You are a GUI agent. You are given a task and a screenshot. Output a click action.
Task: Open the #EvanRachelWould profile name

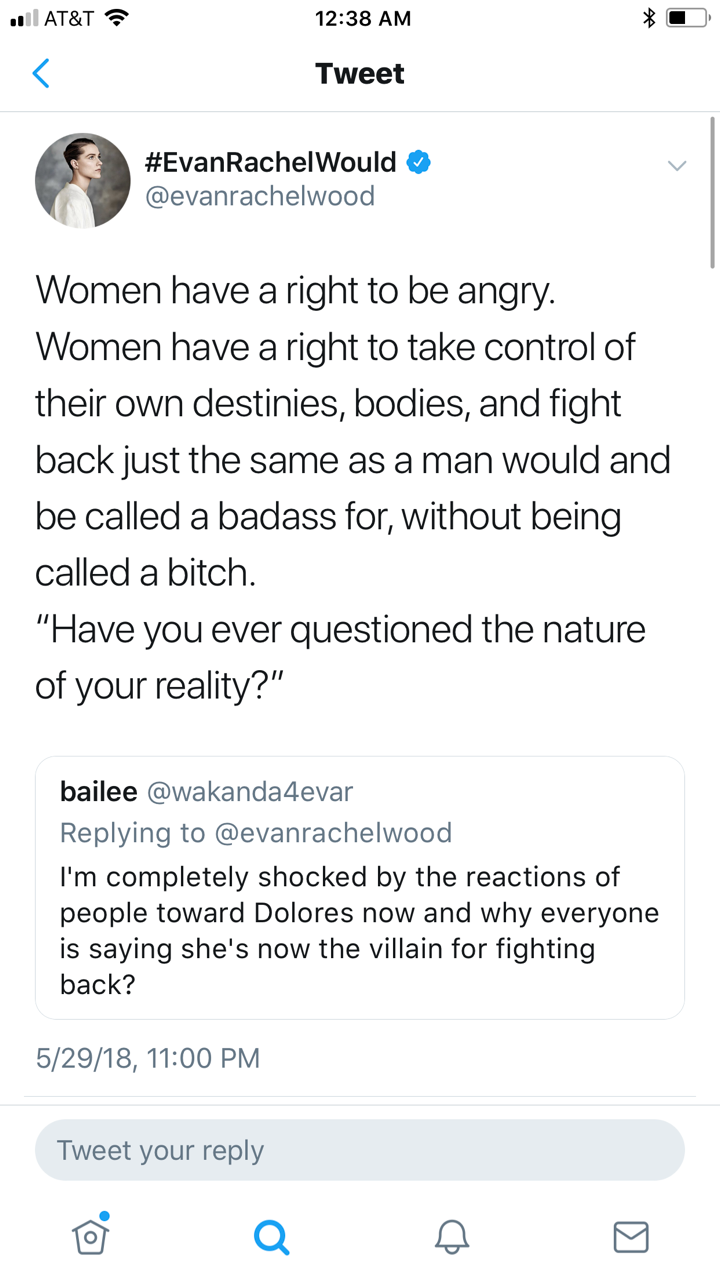coord(271,162)
